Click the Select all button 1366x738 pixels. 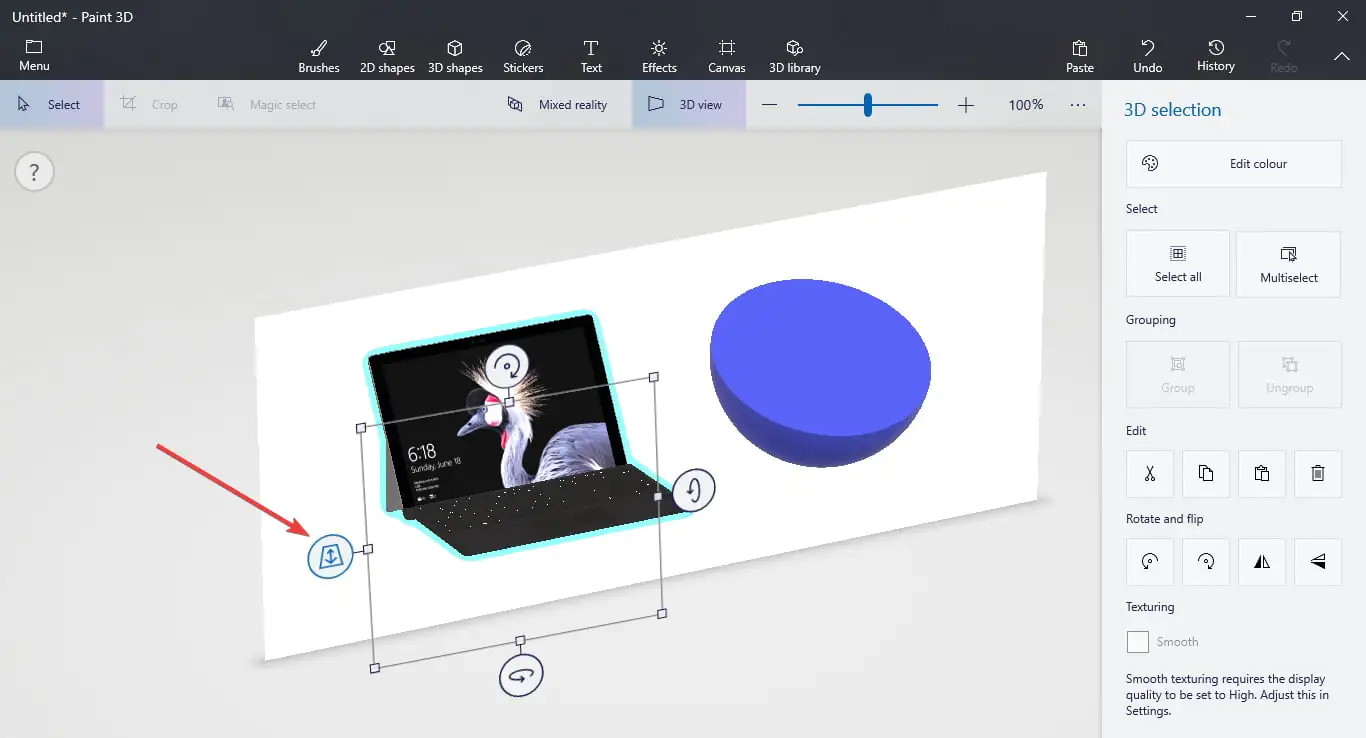pos(1178,264)
